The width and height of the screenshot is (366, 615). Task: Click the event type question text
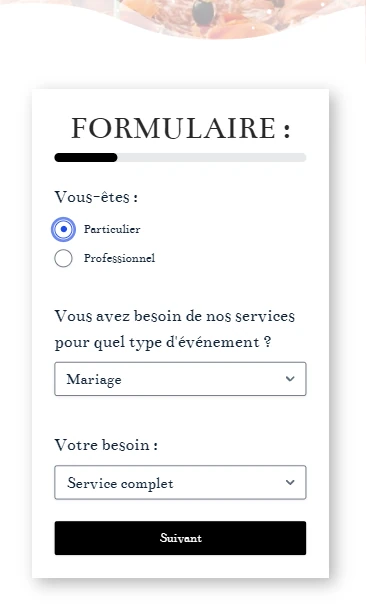pyautogui.click(x=175, y=329)
